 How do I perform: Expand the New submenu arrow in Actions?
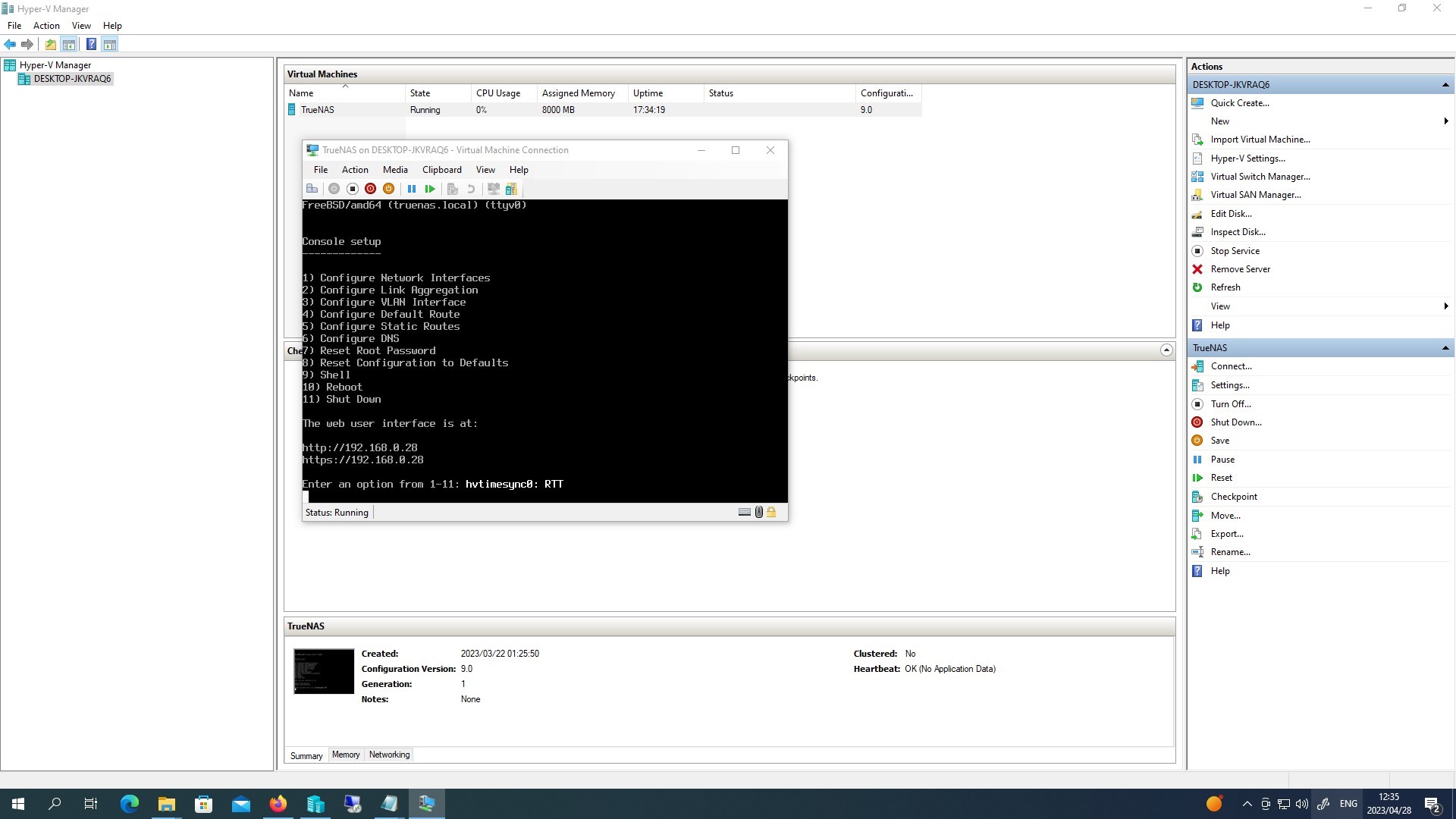[x=1445, y=121]
